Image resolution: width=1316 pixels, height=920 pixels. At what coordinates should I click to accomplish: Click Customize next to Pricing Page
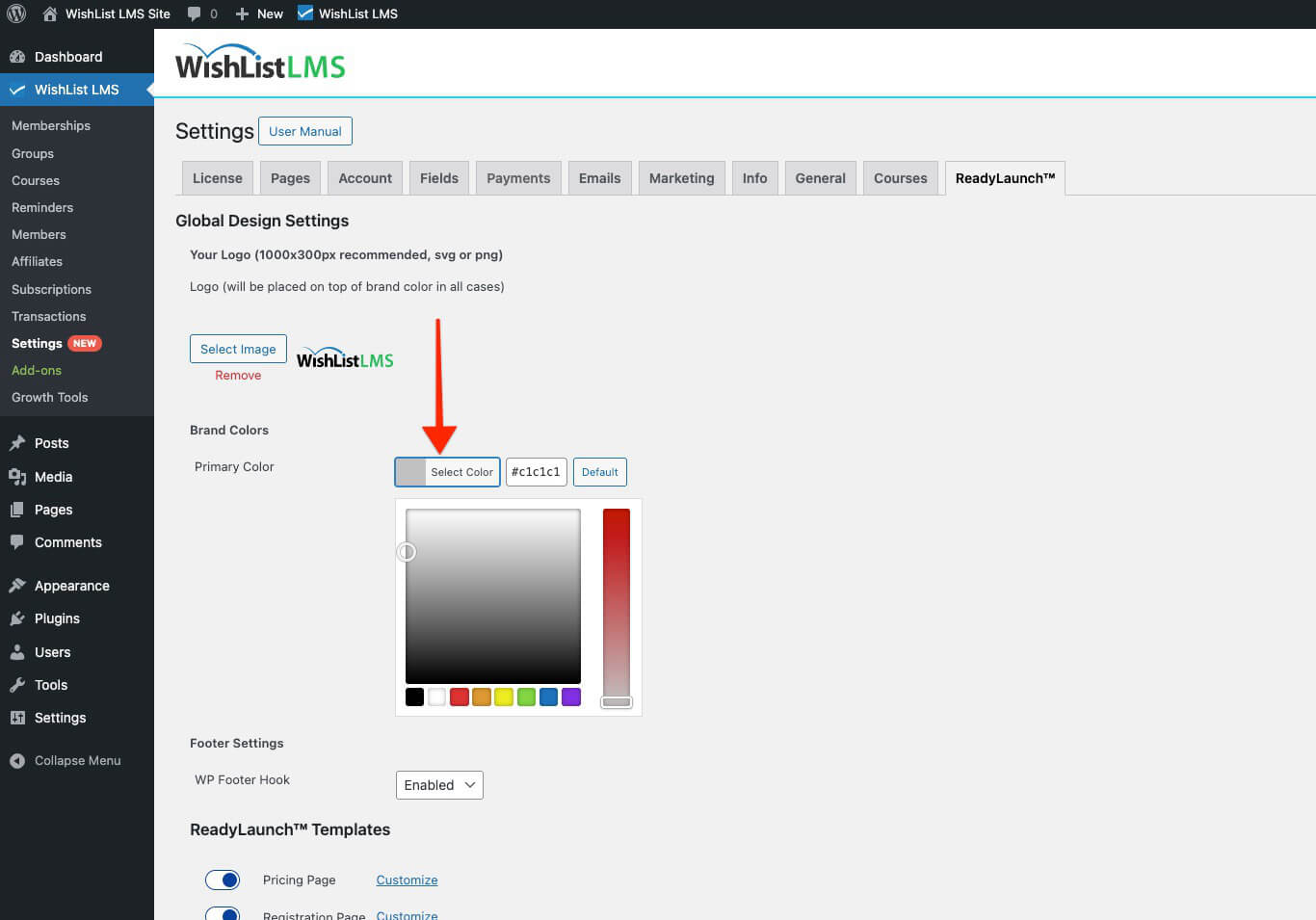point(406,880)
